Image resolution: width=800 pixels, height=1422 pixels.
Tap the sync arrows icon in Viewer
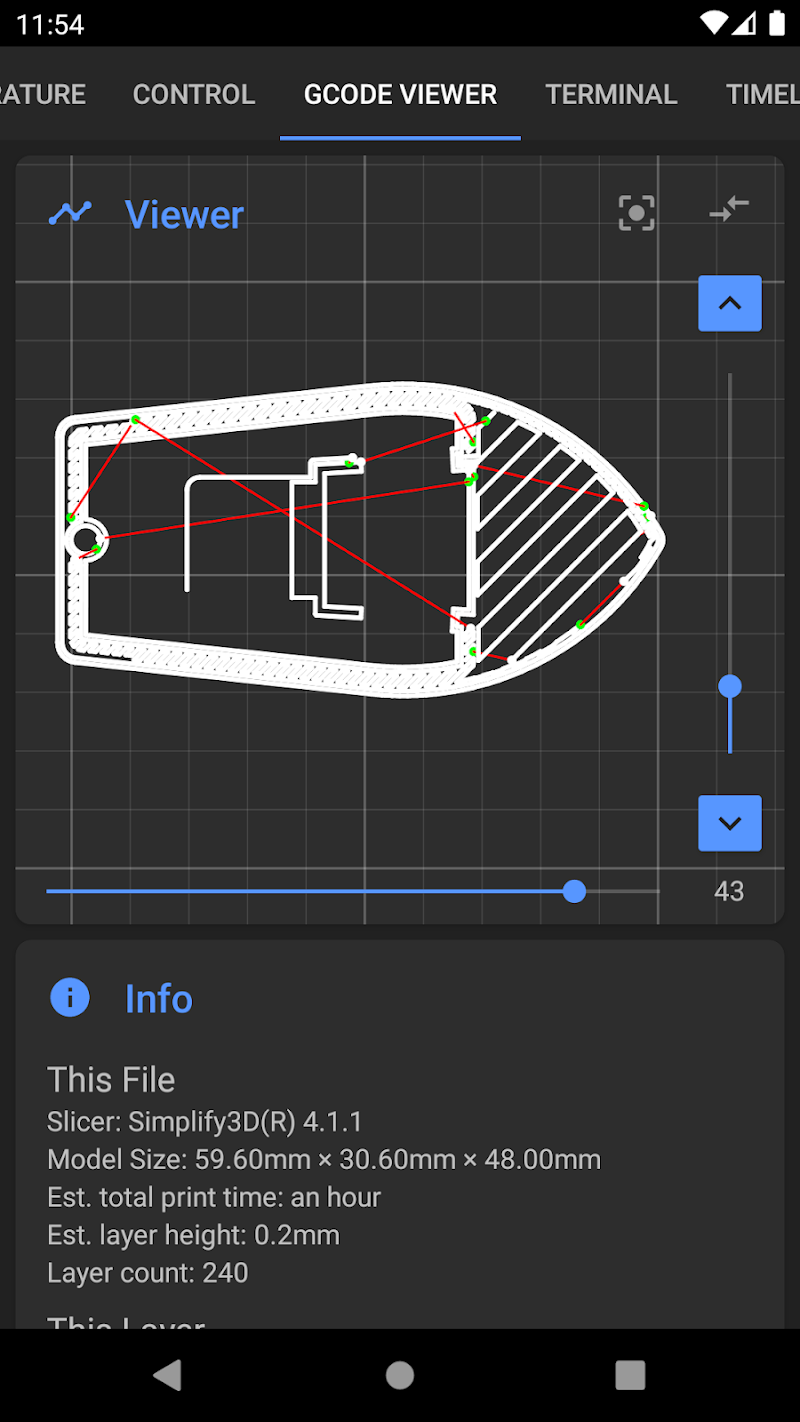pyautogui.click(x=729, y=210)
